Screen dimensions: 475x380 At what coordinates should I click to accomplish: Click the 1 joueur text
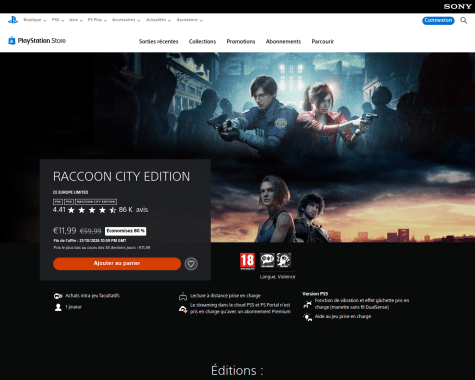[73, 307]
